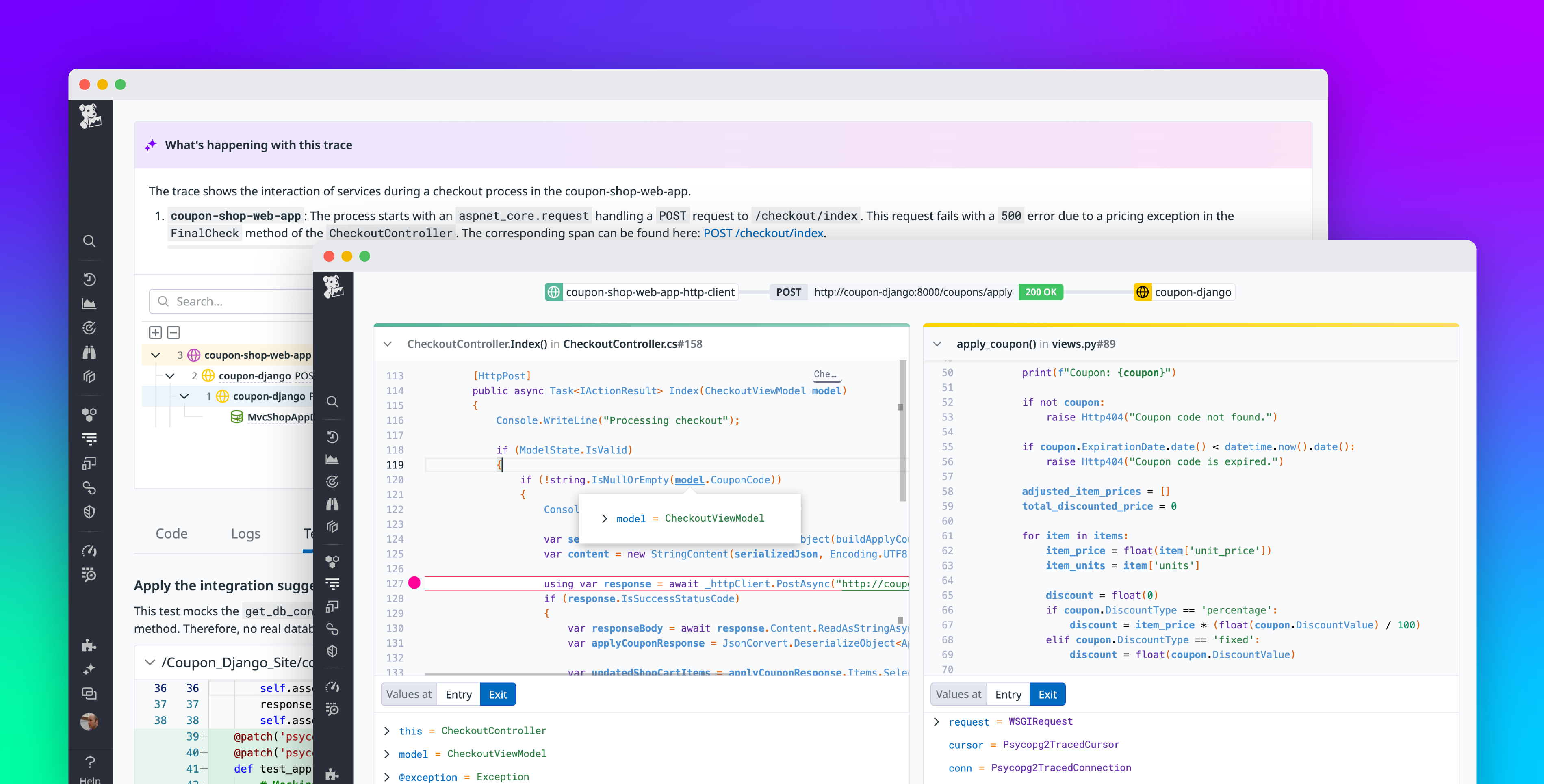
Task: Open the search panel in the sidebar
Action: tap(90, 241)
